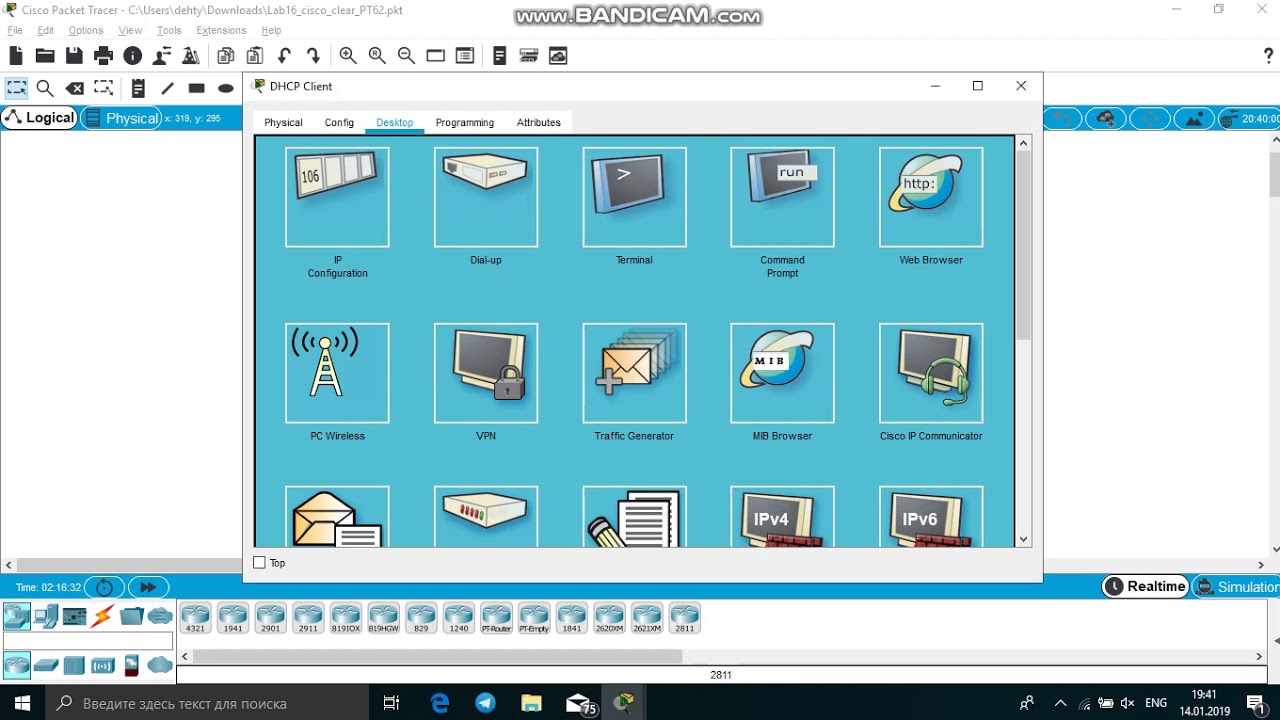Image resolution: width=1280 pixels, height=720 pixels.
Task: Select the Draw Rectangle tool
Action: point(196,88)
